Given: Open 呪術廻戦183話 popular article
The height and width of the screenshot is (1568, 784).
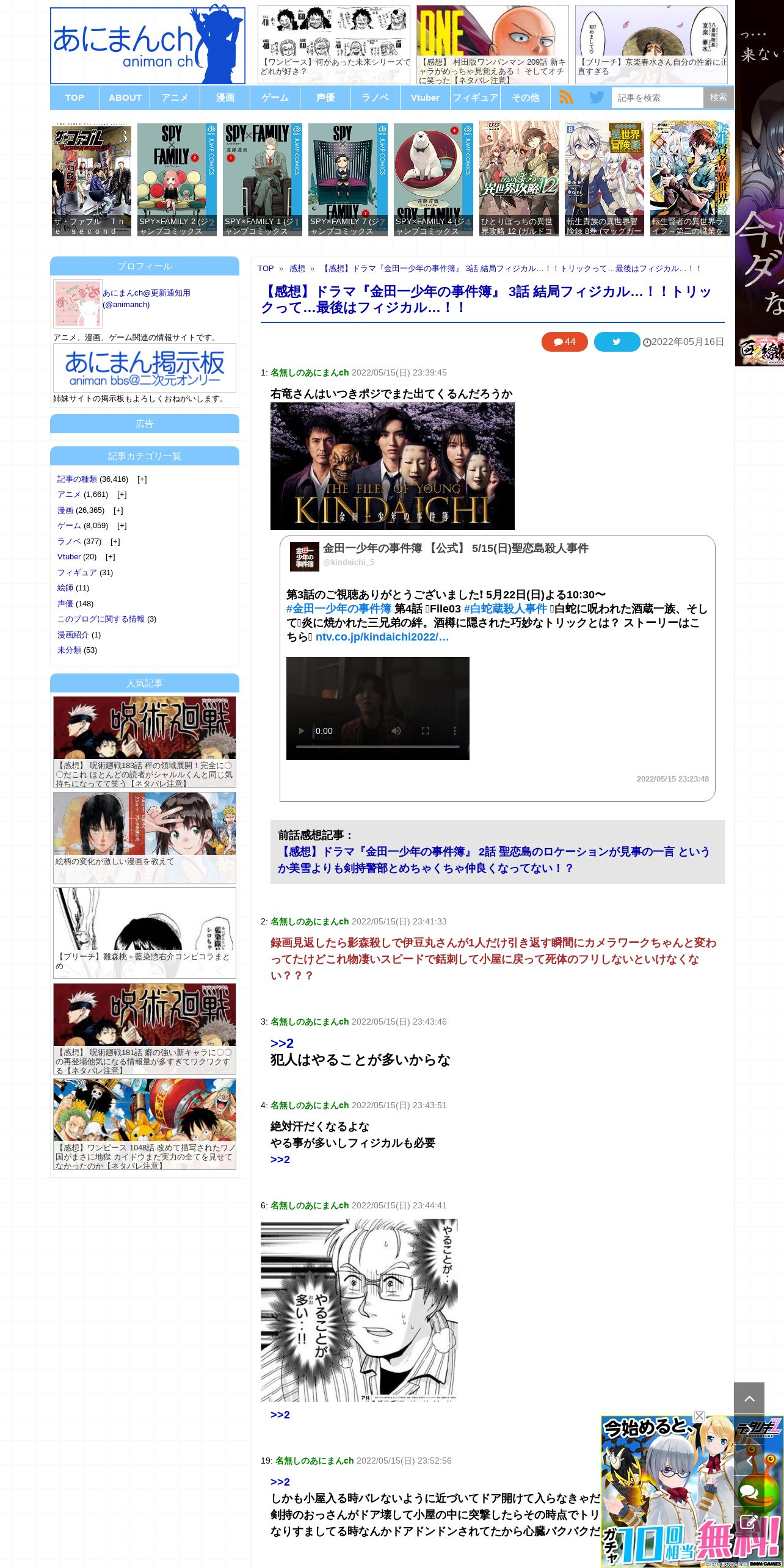Looking at the screenshot, I should [145, 742].
